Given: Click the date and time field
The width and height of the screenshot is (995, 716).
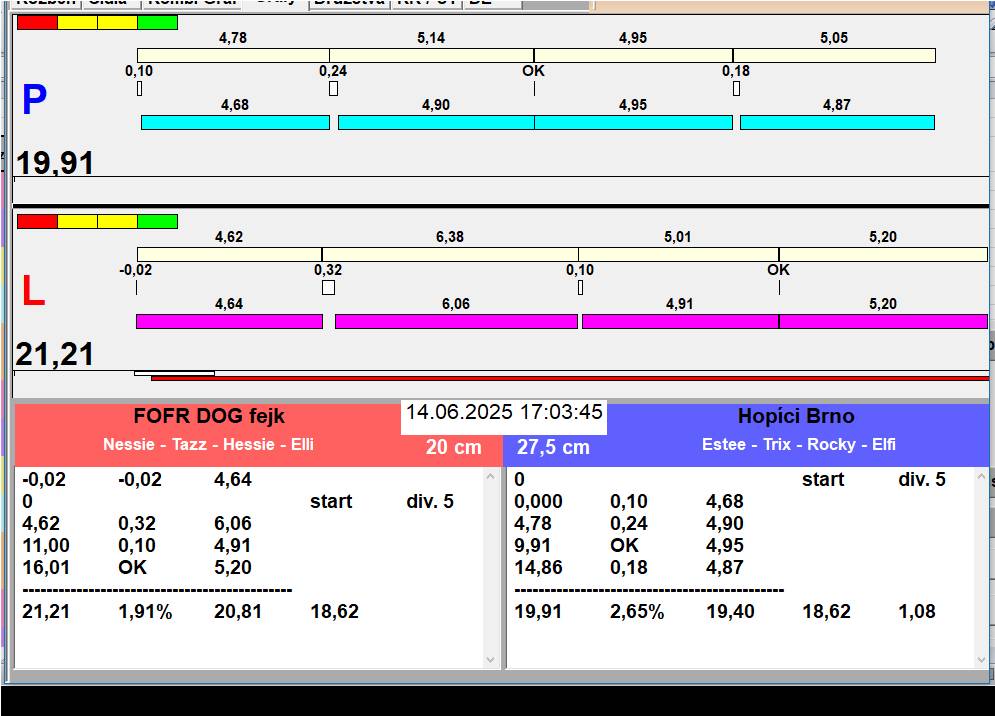Looking at the screenshot, I should click(504, 412).
